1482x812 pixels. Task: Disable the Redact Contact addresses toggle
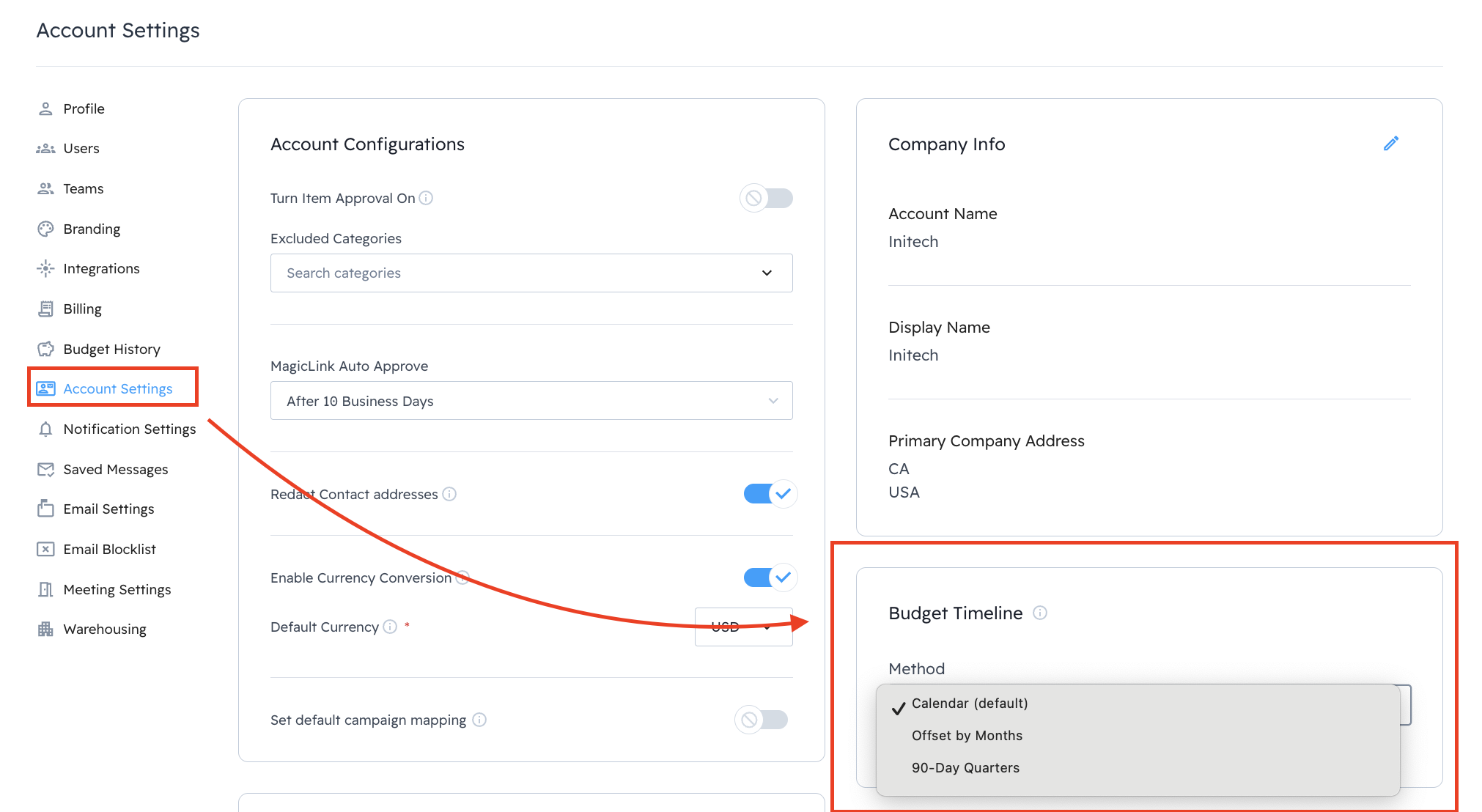(x=770, y=494)
